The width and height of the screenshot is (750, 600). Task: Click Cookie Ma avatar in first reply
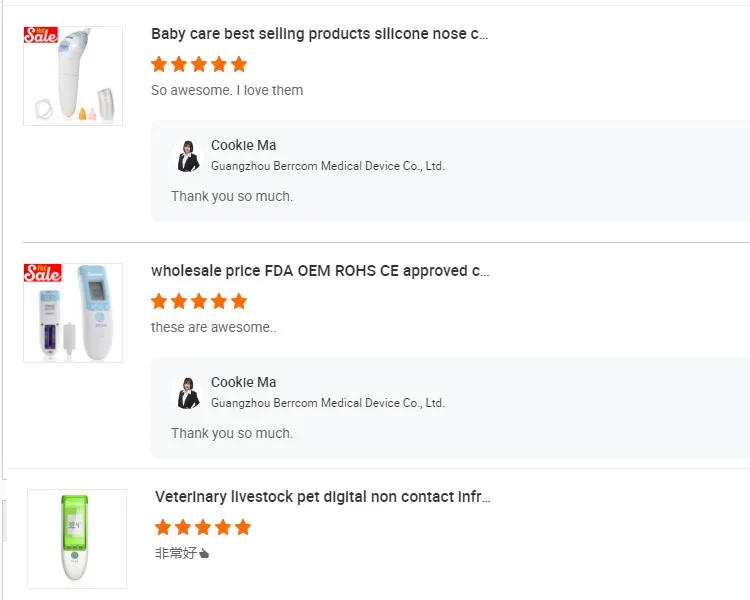(x=187, y=155)
